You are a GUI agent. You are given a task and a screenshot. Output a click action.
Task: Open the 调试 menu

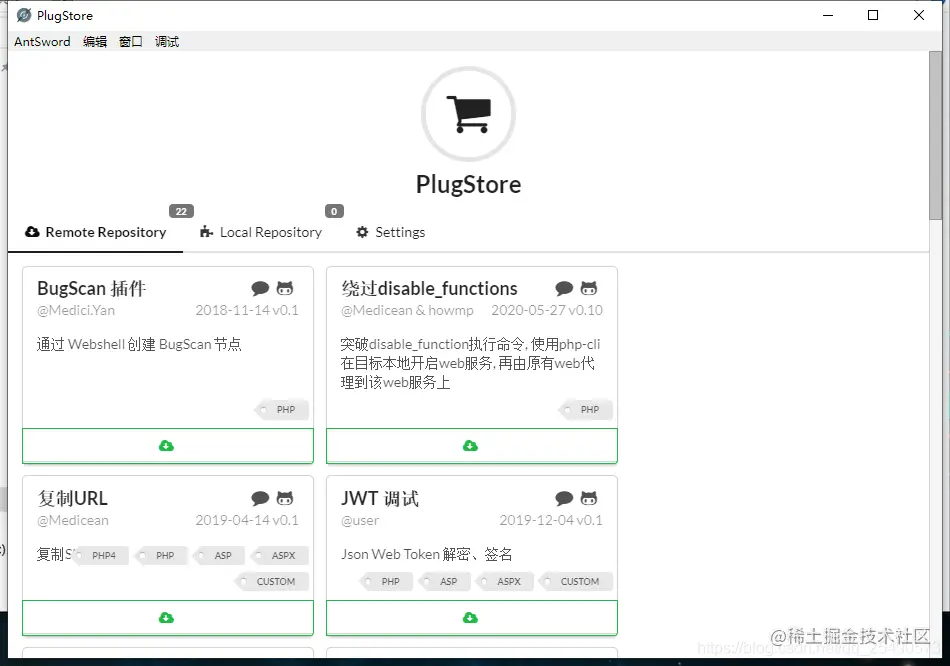tap(165, 41)
